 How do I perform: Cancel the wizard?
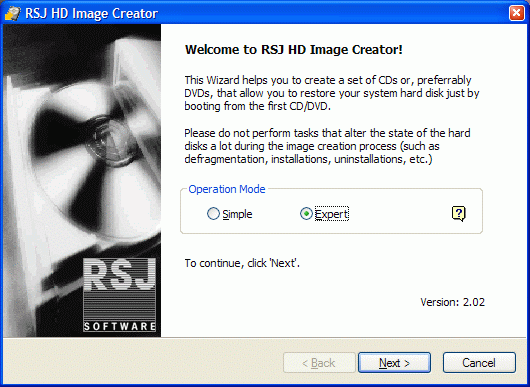(479, 363)
